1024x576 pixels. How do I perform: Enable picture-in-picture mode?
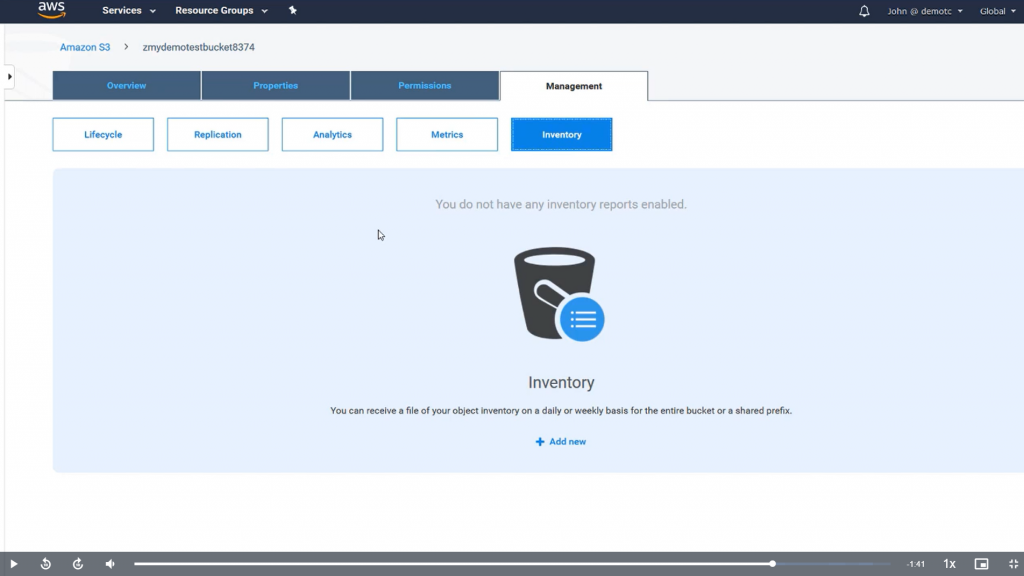[x=982, y=564]
